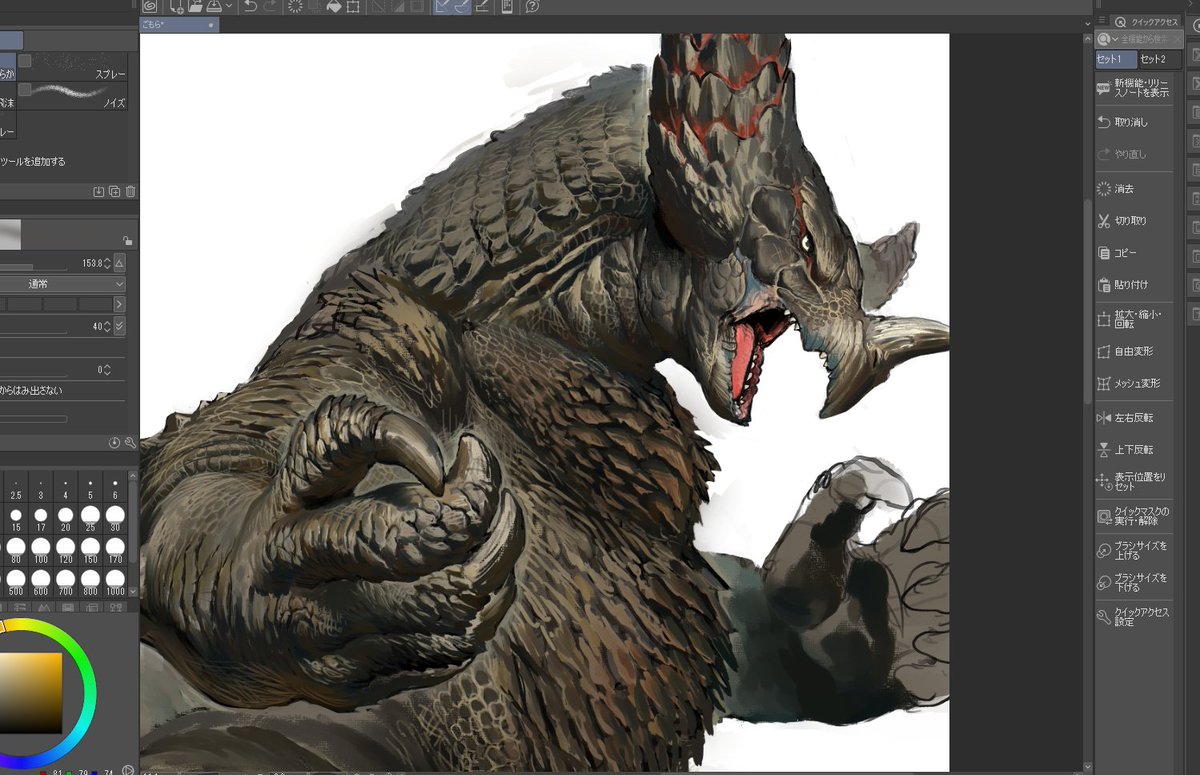This screenshot has height=775, width=1200.
Task: Adjust the 40 value stepper
Action: tap(108, 327)
